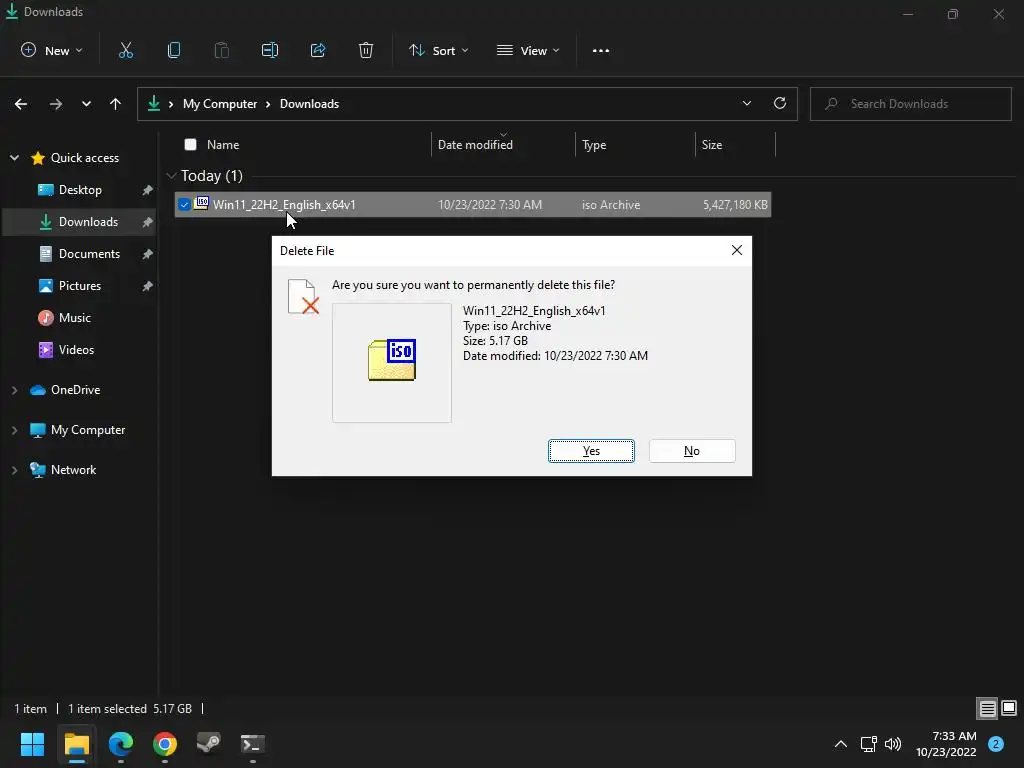Click the Paste clipboard icon in toolbar
Viewport: 1024px width, 768px height.
pyautogui.click(x=222, y=50)
